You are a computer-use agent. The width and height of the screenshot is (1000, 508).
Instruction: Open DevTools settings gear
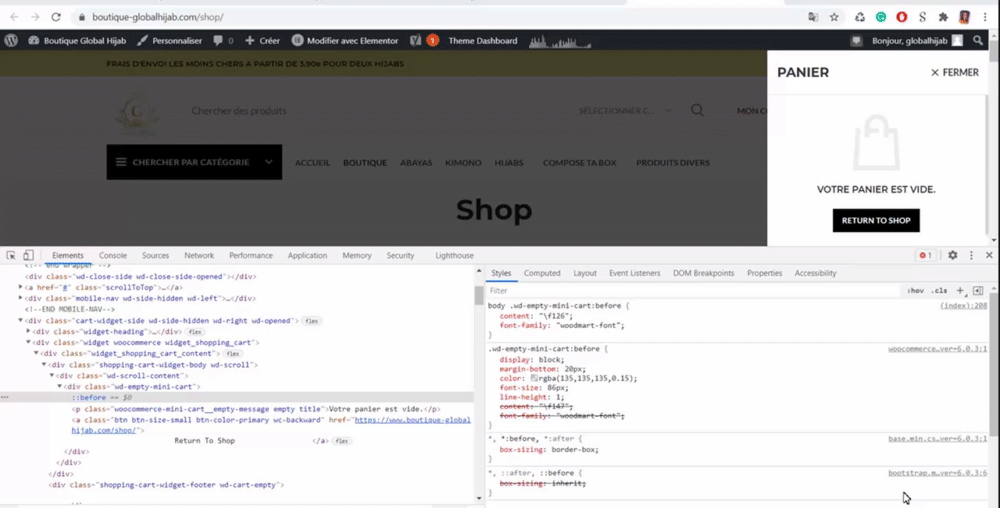[x=953, y=255]
